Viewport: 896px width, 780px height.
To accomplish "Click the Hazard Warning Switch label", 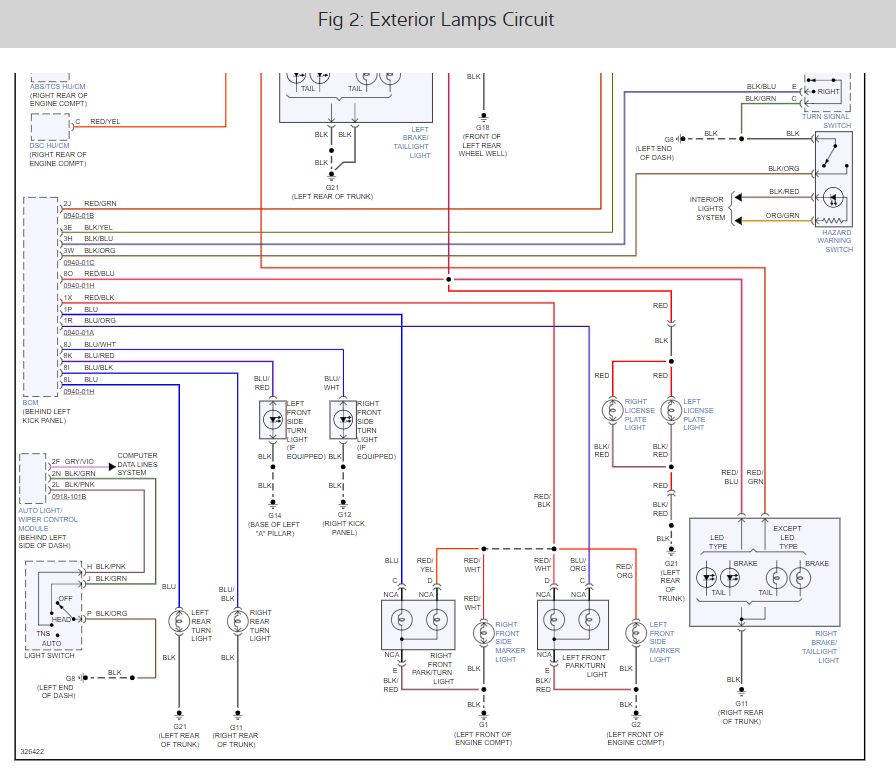I will click(x=835, y=241).
